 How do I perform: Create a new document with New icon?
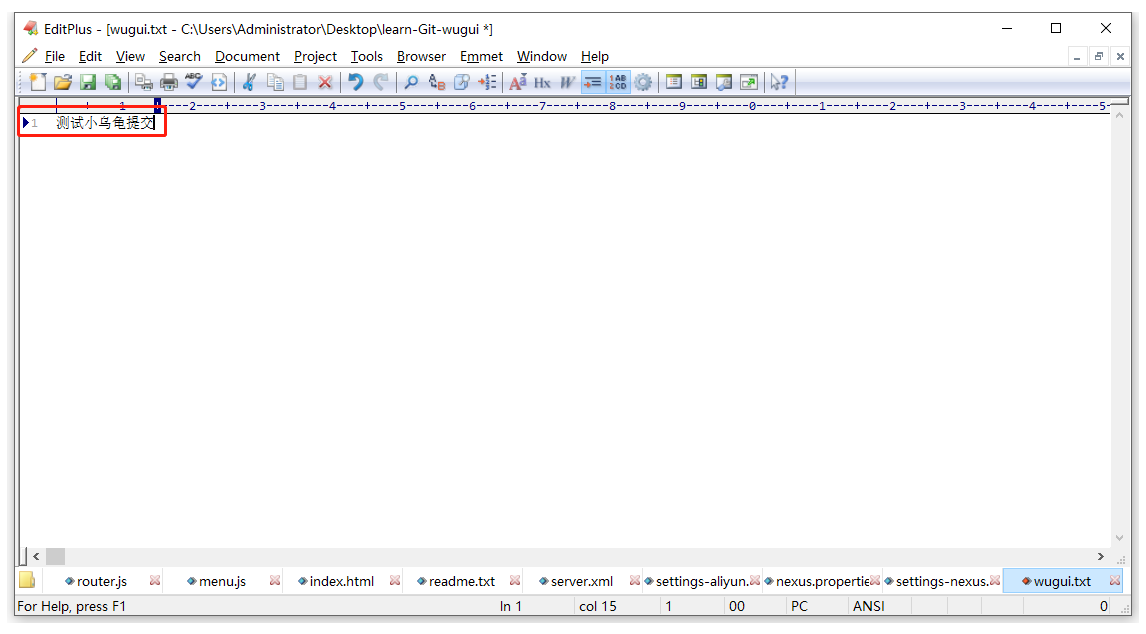37,82
